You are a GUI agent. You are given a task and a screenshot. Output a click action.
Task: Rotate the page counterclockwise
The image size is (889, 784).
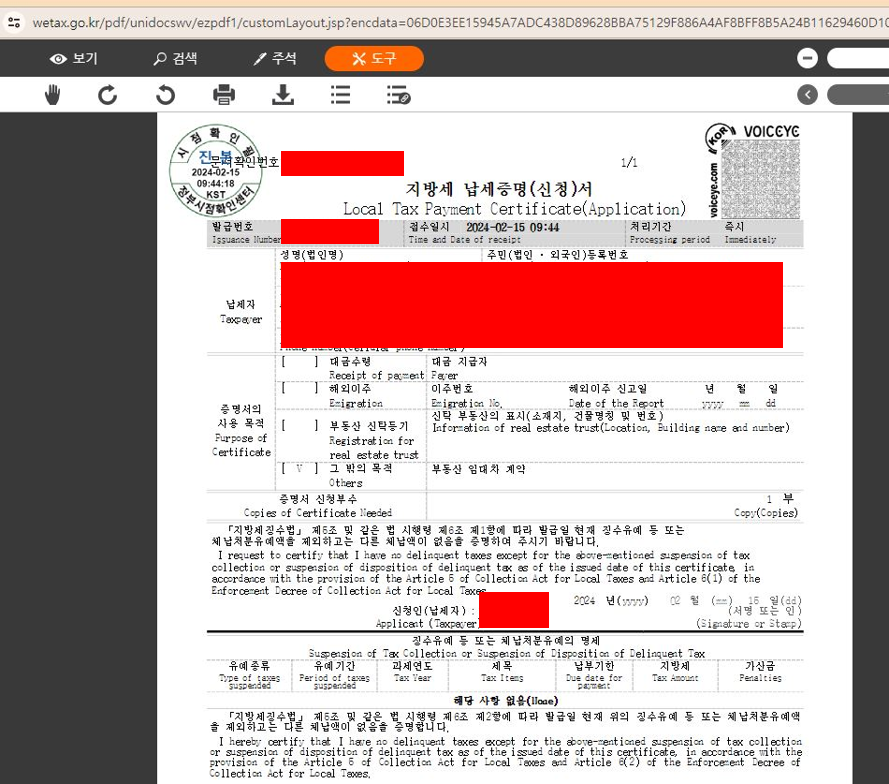point(166,95)
